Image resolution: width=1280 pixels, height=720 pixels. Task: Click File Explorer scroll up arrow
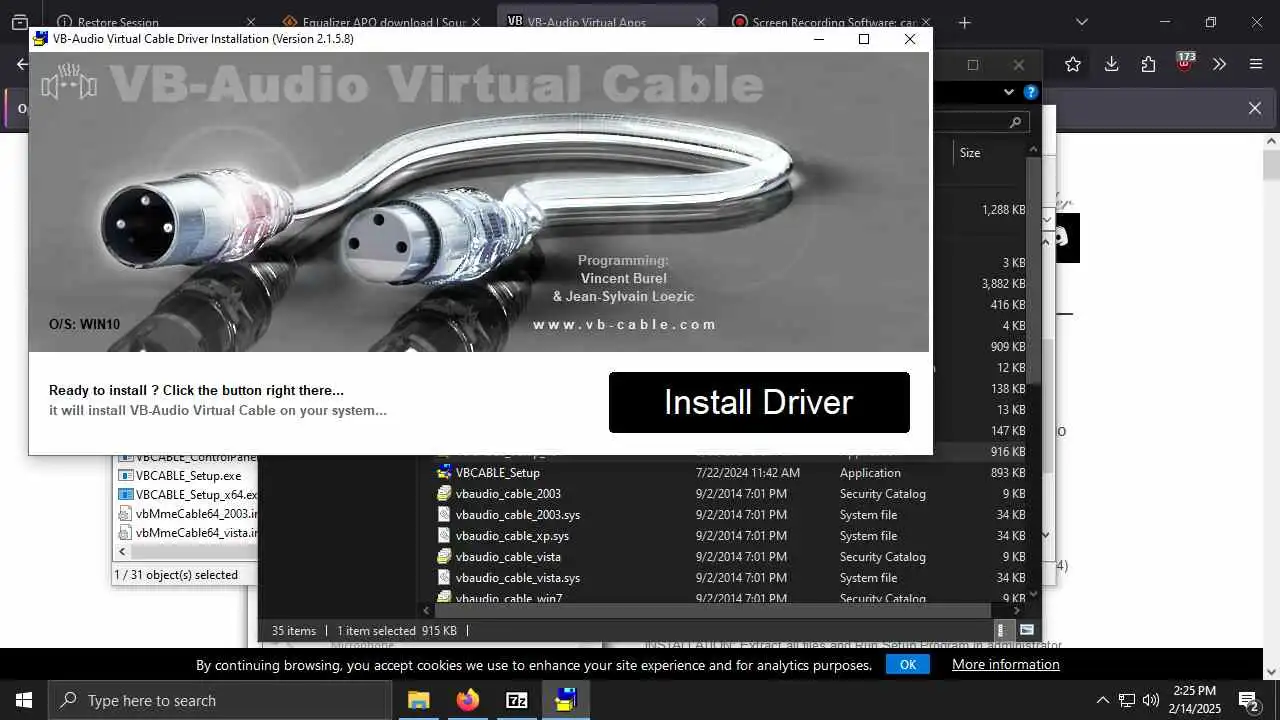1034,150
